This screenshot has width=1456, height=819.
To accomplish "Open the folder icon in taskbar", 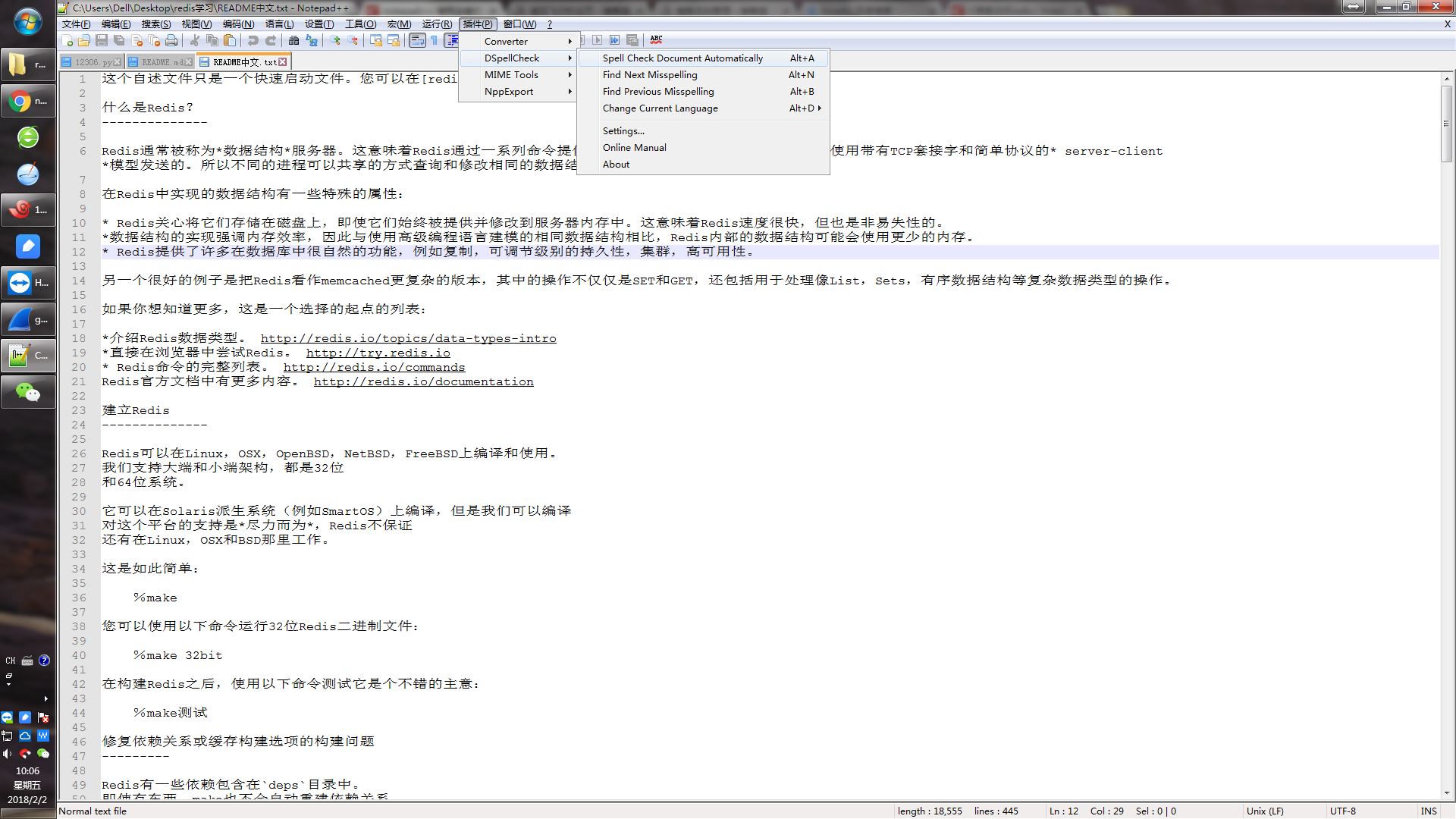I will 28,64.
